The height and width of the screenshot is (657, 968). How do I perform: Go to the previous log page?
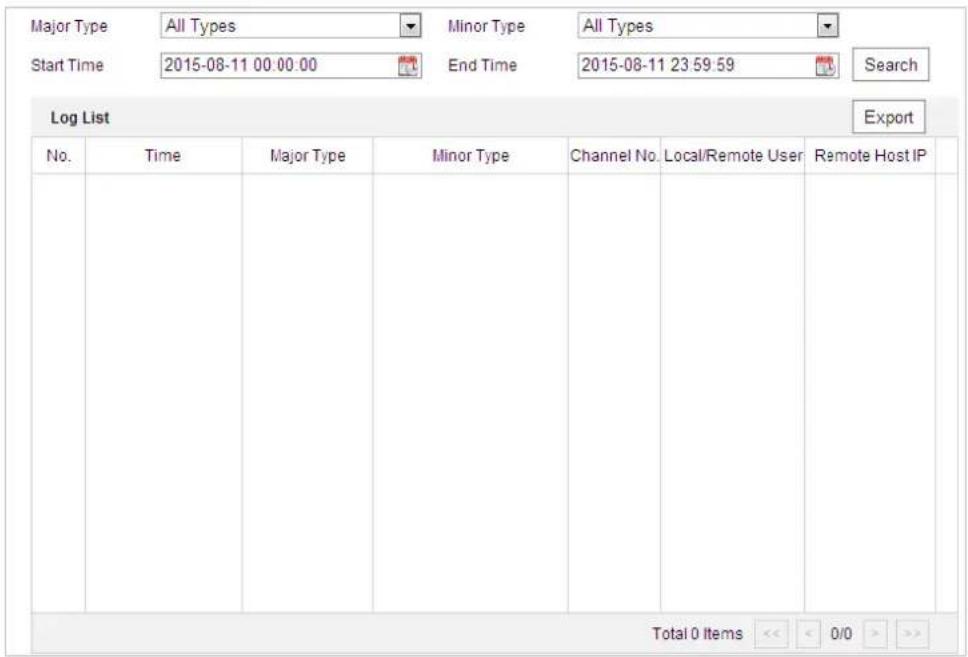808,634
